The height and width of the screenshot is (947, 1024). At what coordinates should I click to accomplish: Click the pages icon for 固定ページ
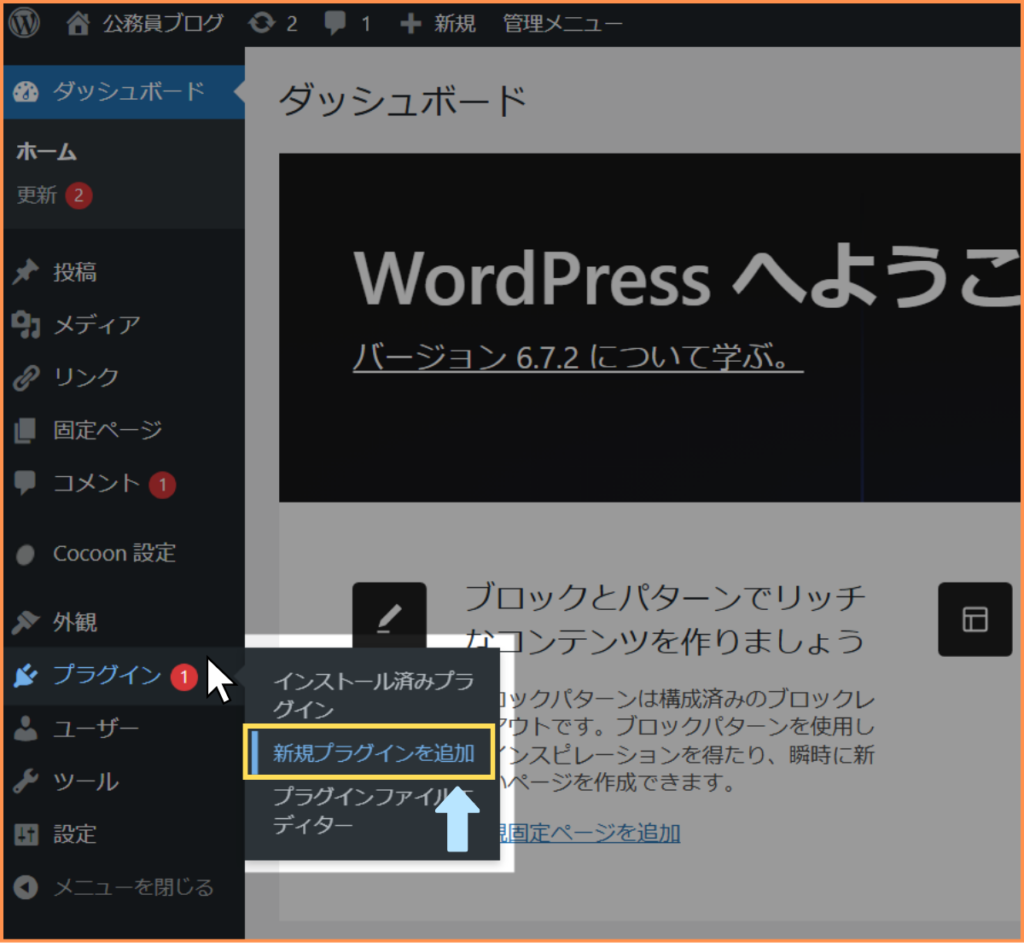click(25, 430)
